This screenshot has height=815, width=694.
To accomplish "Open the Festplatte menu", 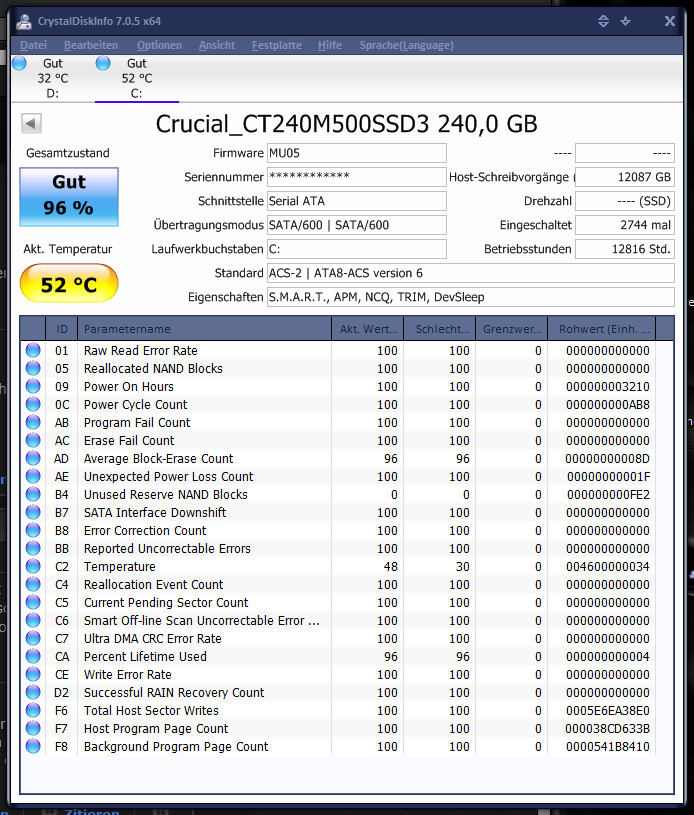I will [x=277, y=45].
